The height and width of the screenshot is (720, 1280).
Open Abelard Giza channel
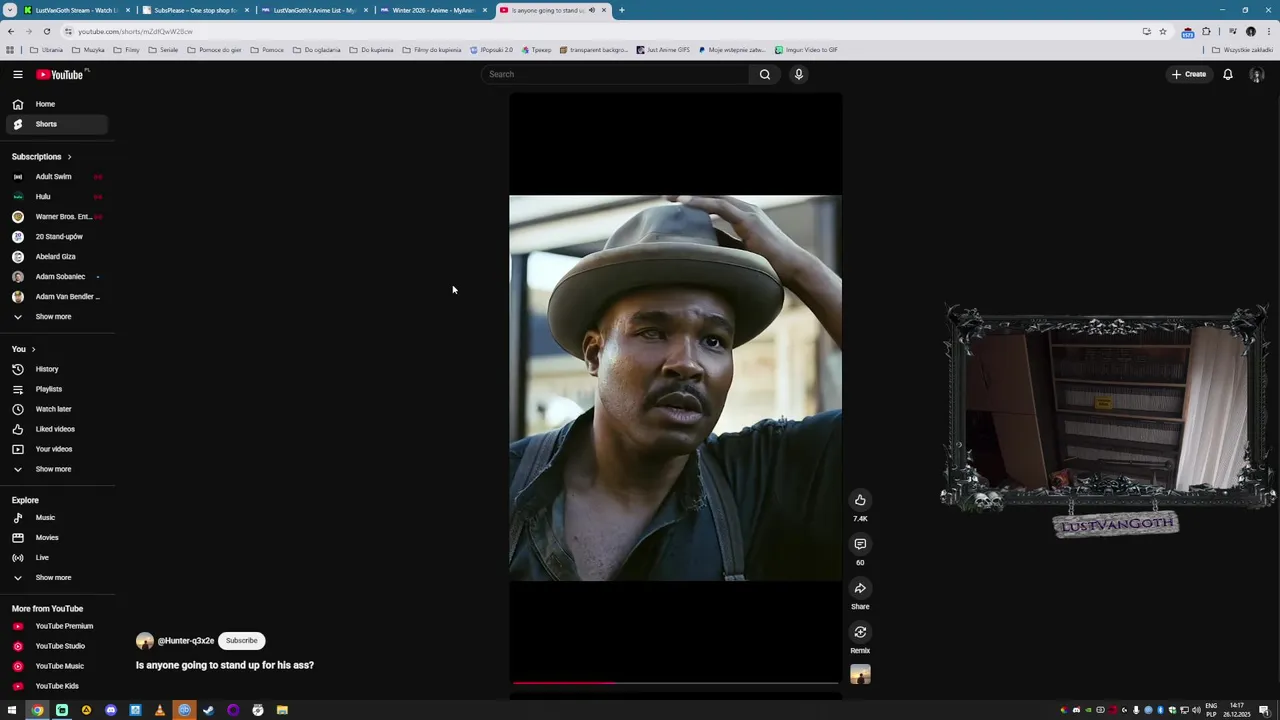click(57, 257)
